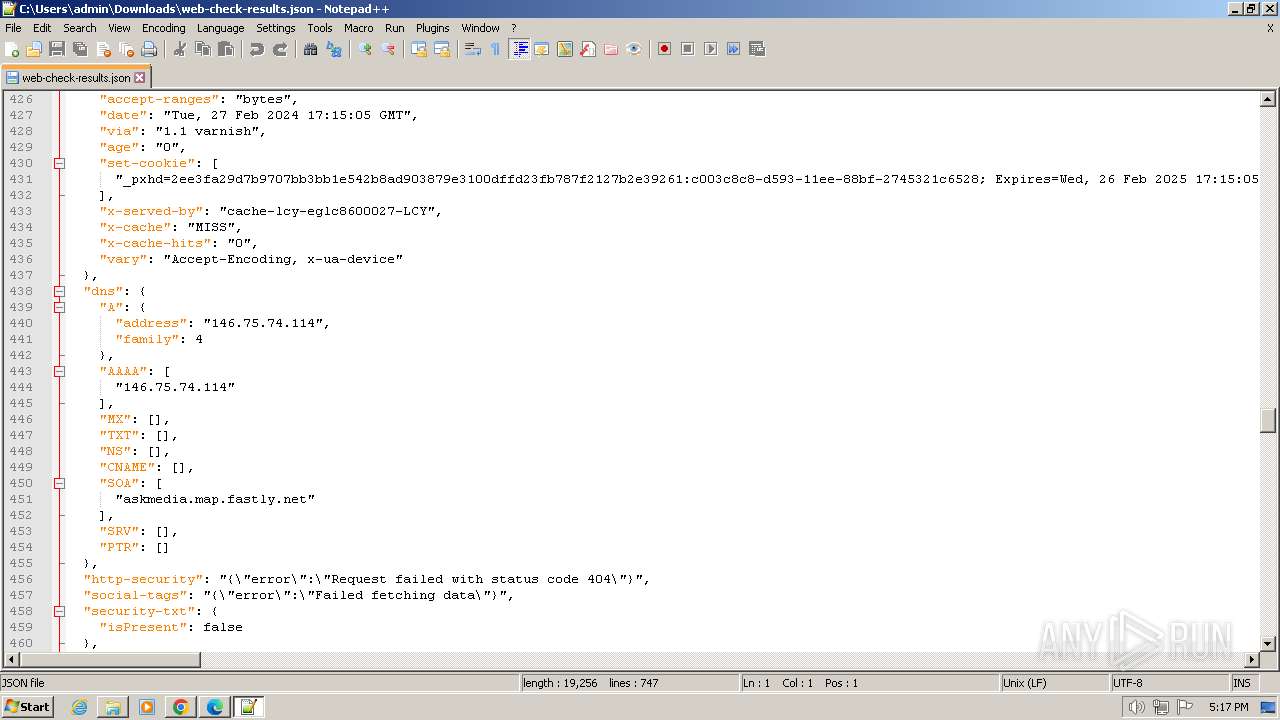
Task: Collapse the security-txt fold marker
Action: point(60,611)
